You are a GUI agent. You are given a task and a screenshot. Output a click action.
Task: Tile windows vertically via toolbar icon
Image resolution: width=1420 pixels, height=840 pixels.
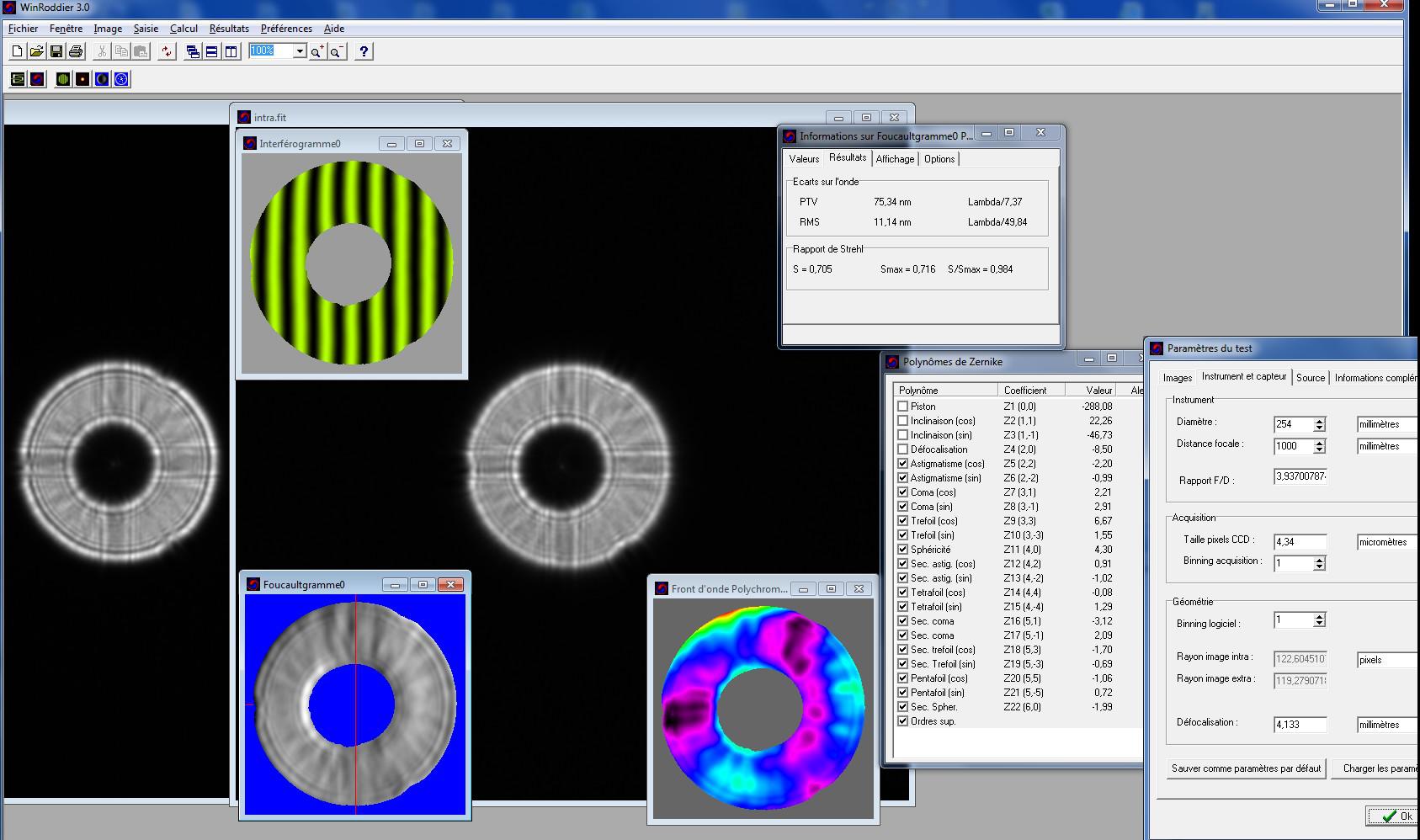[231, 51]
